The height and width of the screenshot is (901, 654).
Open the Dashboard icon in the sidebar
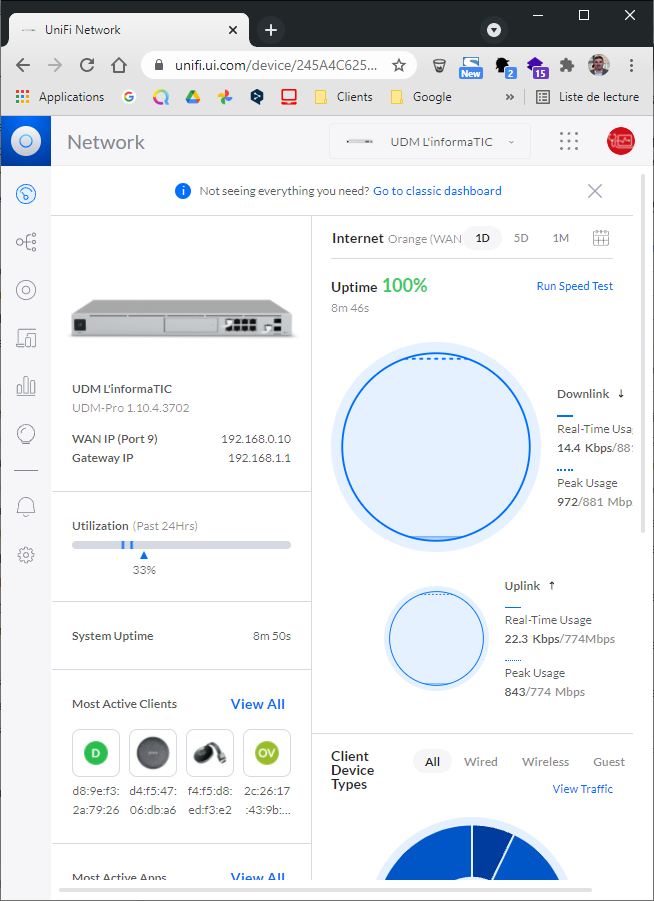(x=26, y=194)
